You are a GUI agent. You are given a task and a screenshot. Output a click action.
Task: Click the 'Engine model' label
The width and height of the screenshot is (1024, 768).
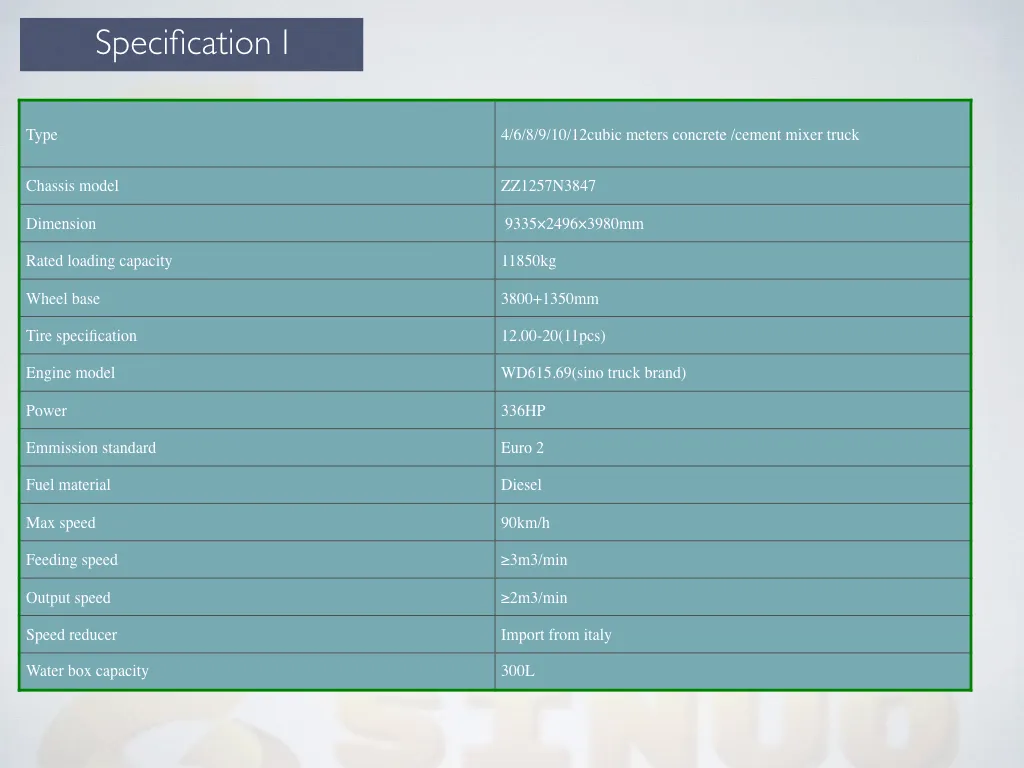tap(71, 373)
